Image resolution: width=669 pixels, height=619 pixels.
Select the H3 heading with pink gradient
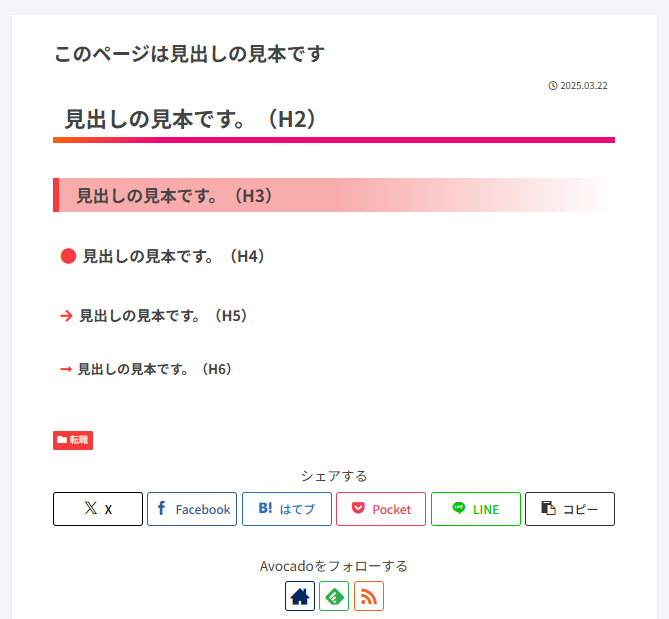(x=175, y=196)
